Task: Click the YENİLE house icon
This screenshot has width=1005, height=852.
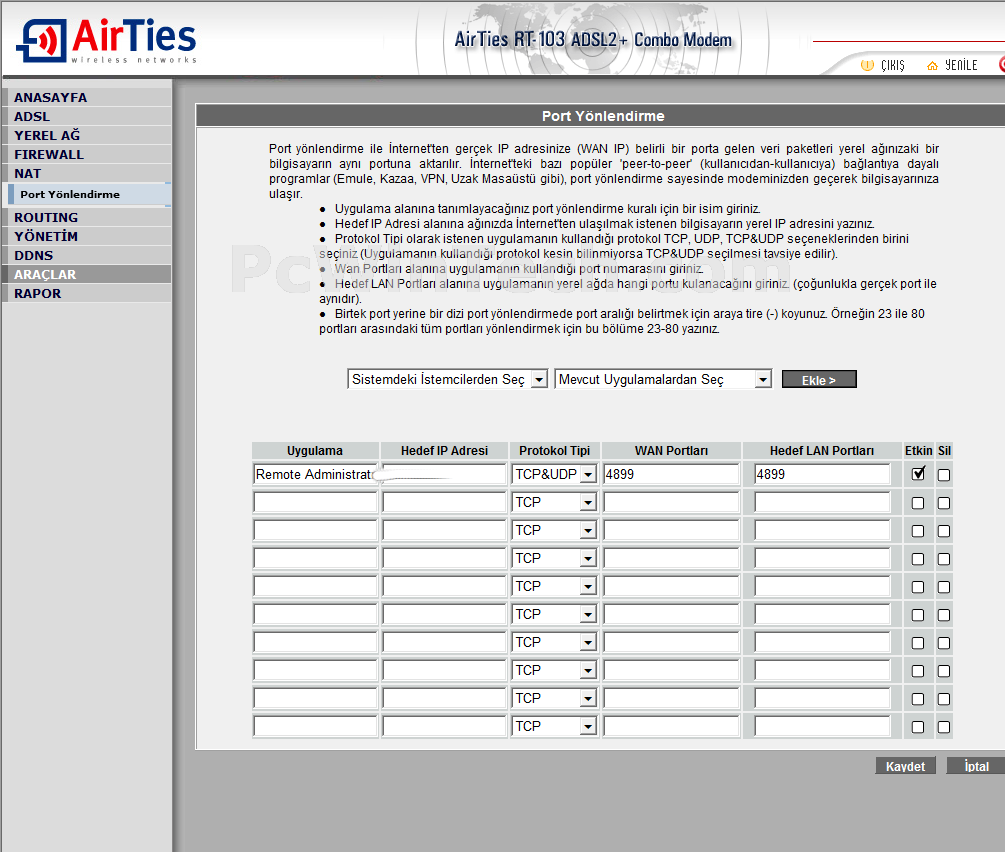Action: click(932, 65)
